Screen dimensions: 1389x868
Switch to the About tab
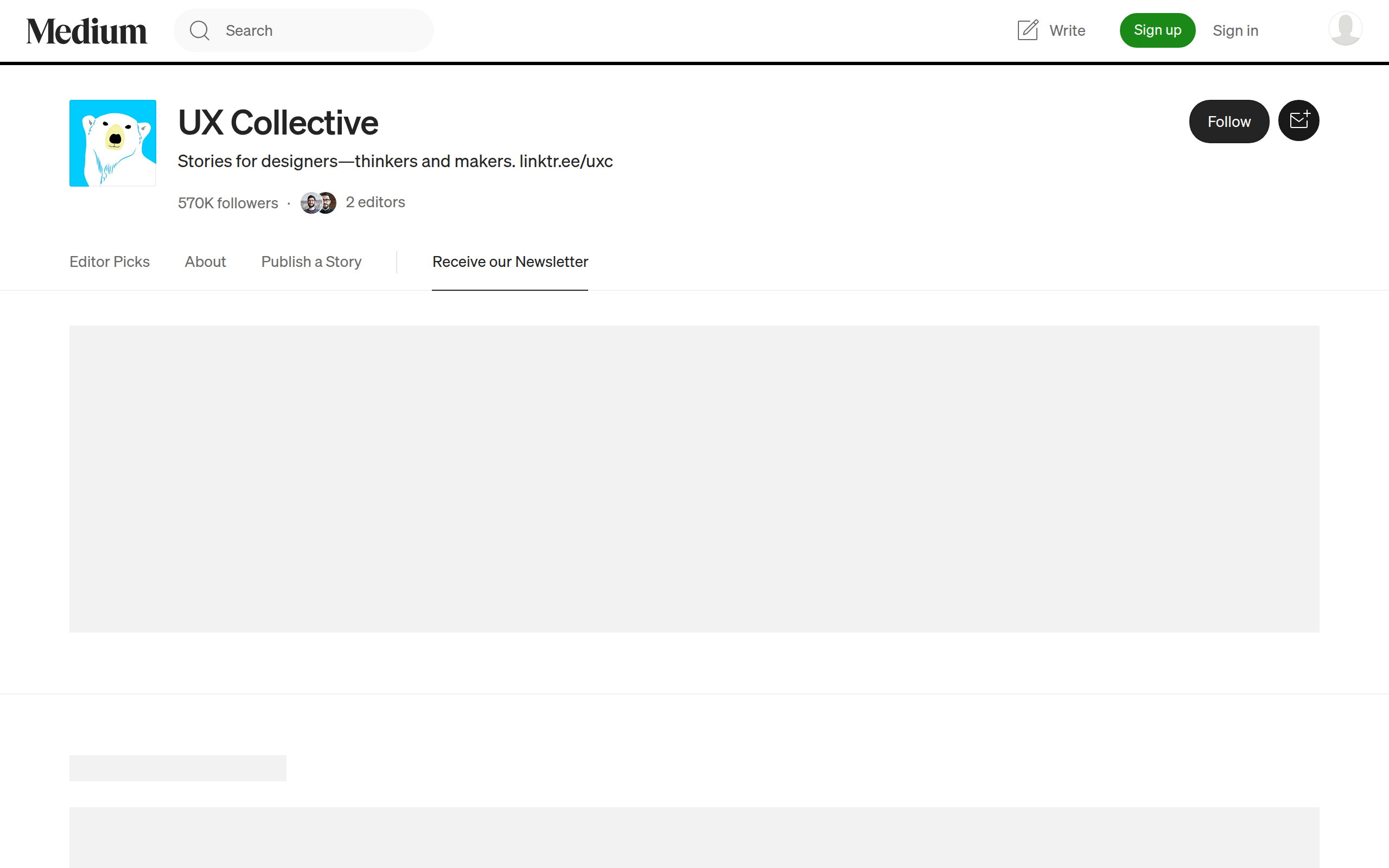(205, 262)
